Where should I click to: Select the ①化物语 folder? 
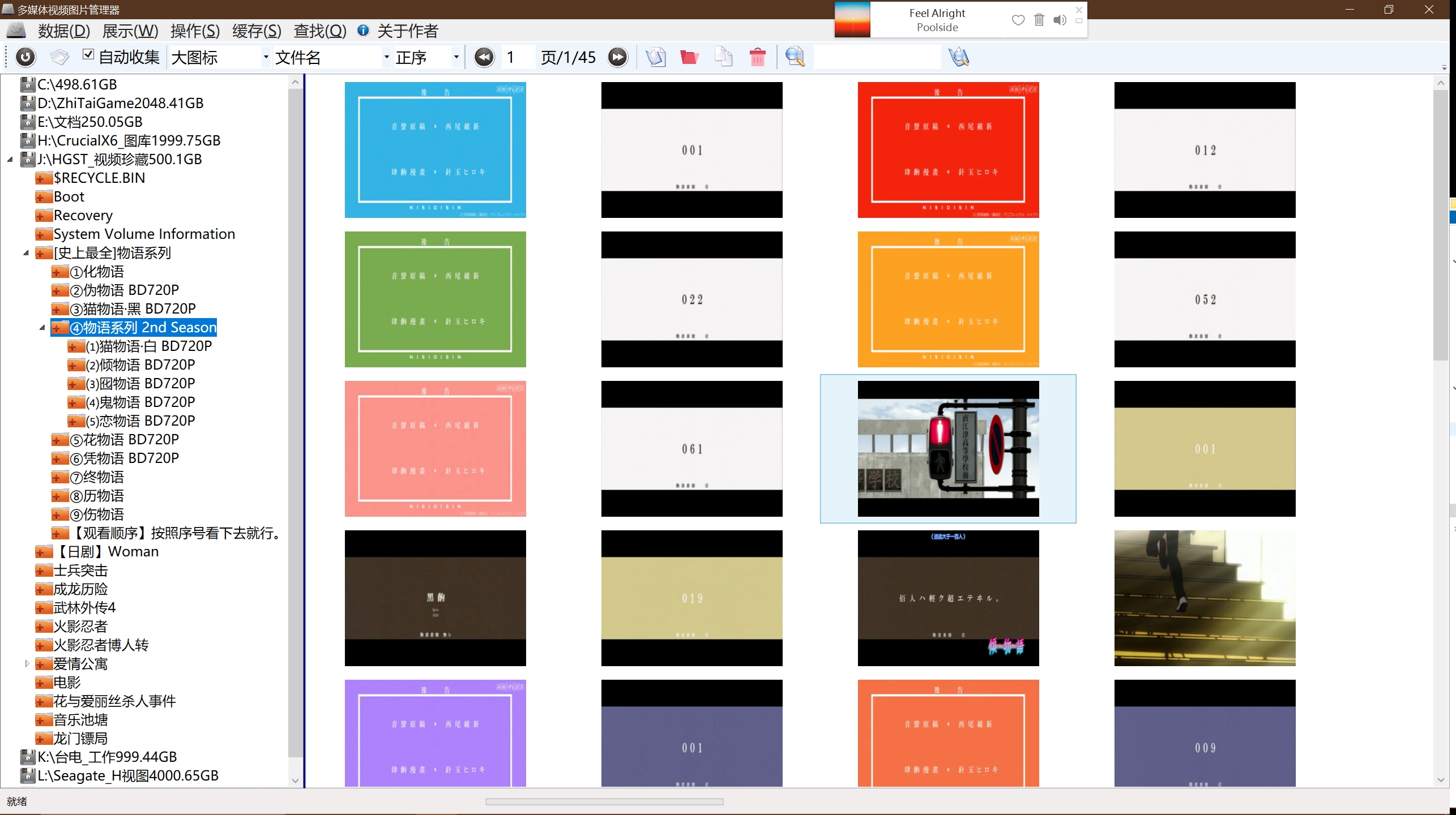coord(97,272)
